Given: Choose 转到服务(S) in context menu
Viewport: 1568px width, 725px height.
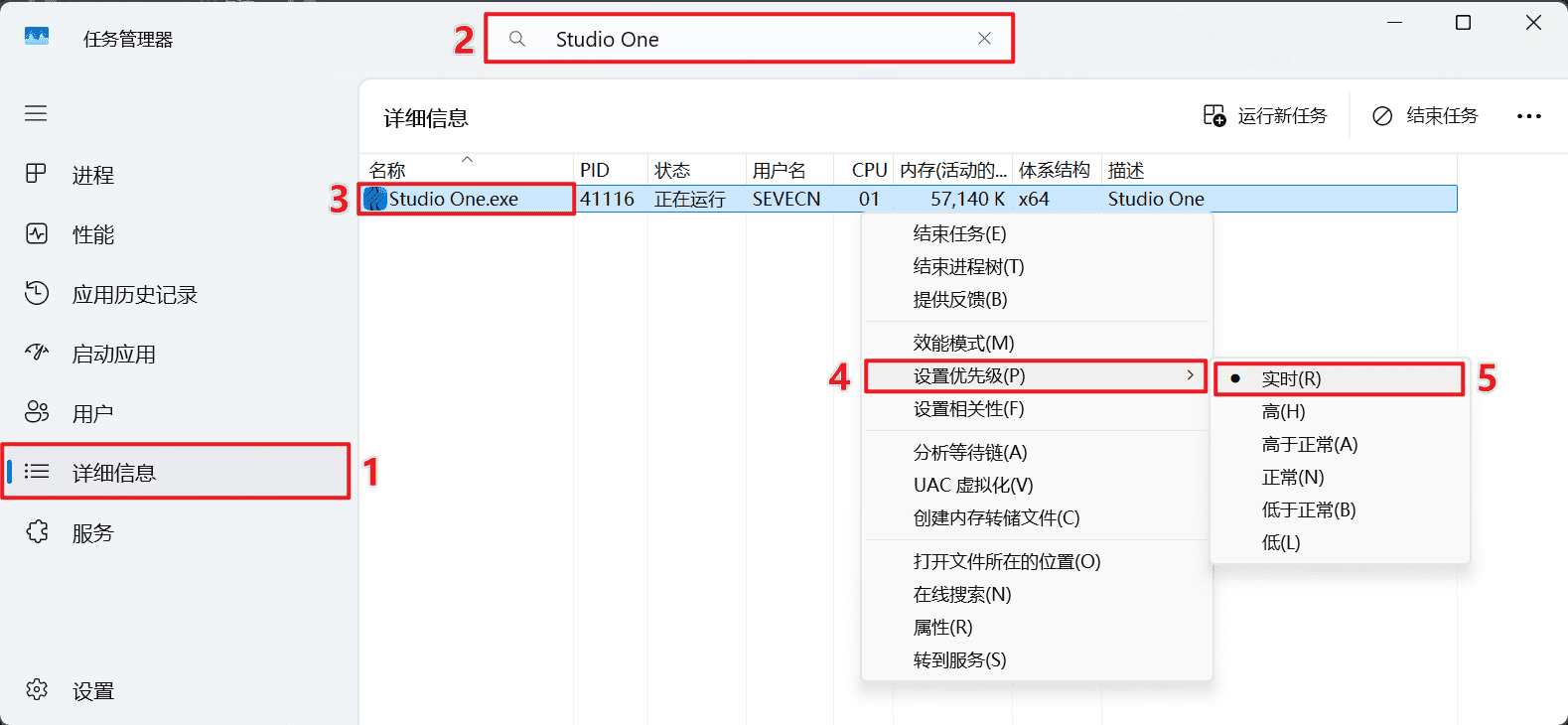Looking at the screenshot, I should point(1037,659).
